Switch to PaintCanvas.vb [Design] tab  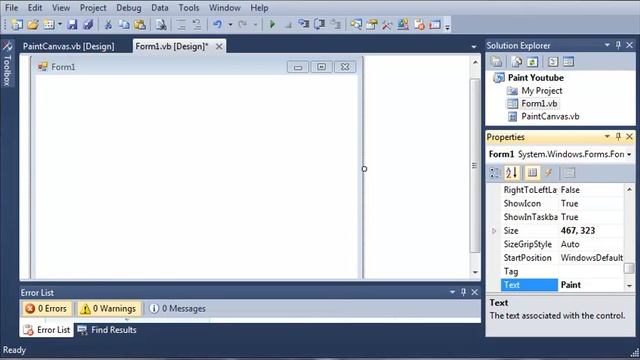point(69,46)
